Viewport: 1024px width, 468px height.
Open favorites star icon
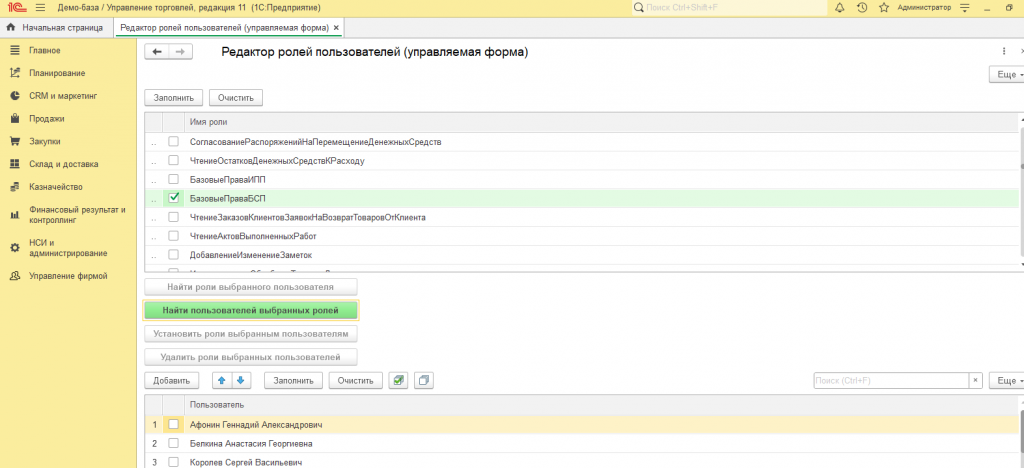coord(884,7)
